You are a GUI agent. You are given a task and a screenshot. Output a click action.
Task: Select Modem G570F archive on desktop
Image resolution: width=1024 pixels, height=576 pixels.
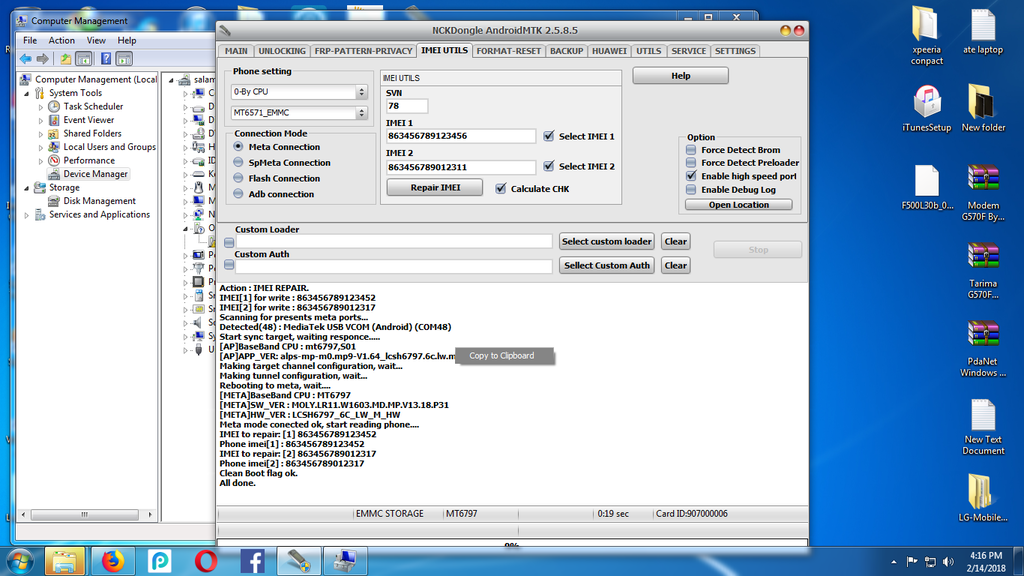coord(982,193)
